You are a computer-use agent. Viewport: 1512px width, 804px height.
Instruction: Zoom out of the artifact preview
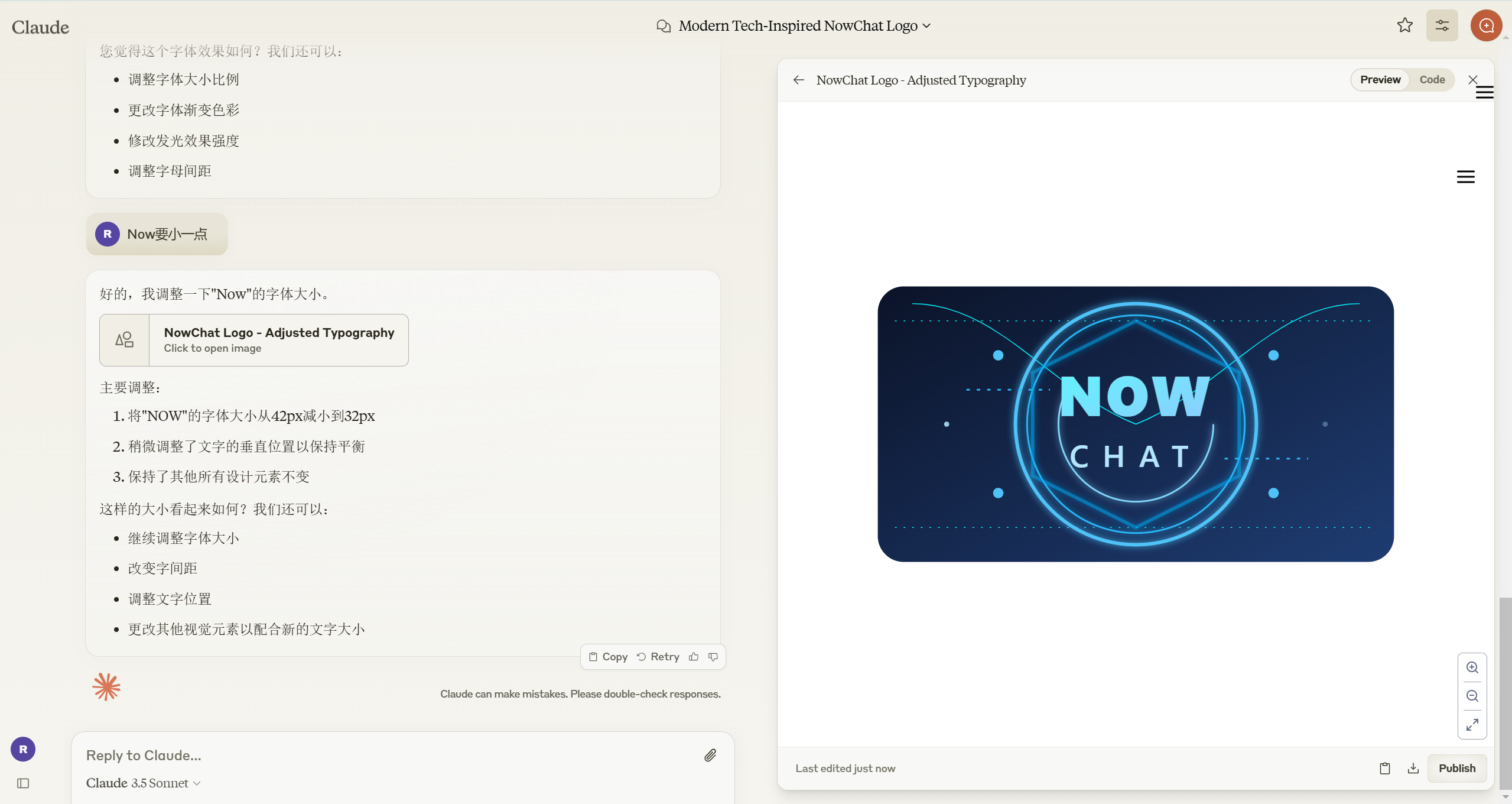1472,696
